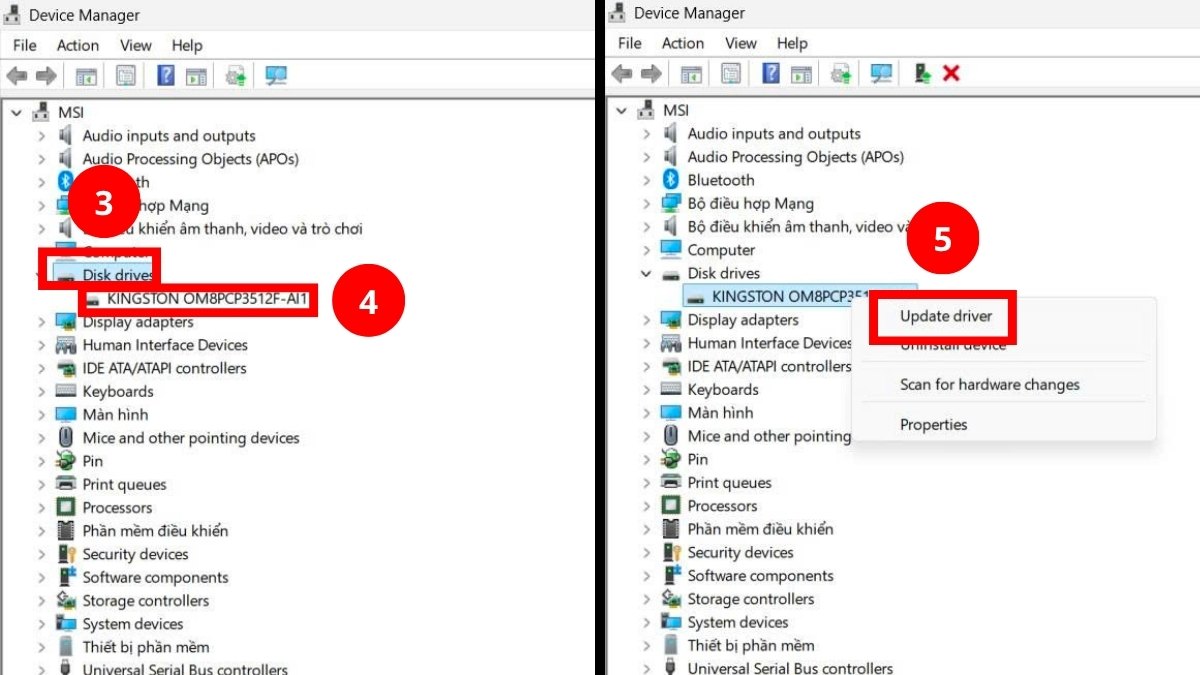Select Thiết bị phần mềm in left window
This screenshot has width=1200, height=675.
coord(146,647)
